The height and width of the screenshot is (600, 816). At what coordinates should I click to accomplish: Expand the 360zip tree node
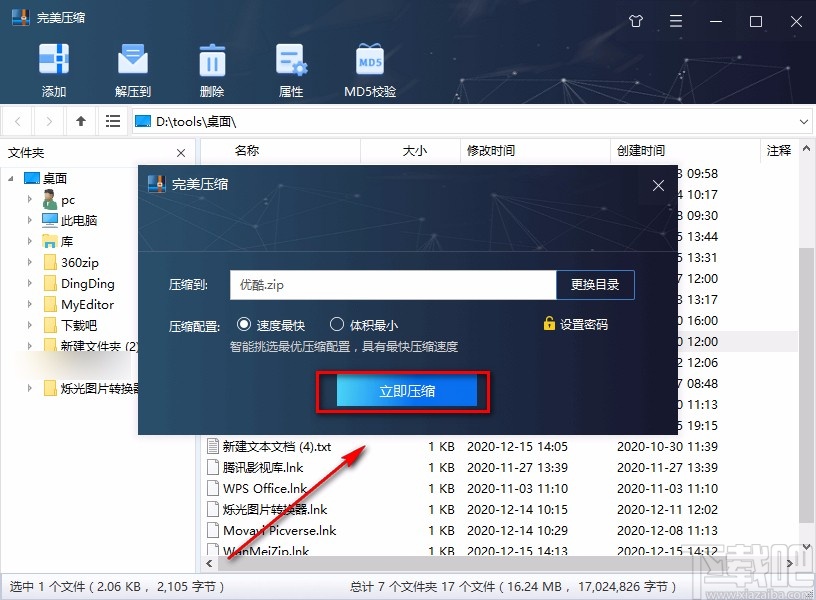click(30, 262)
